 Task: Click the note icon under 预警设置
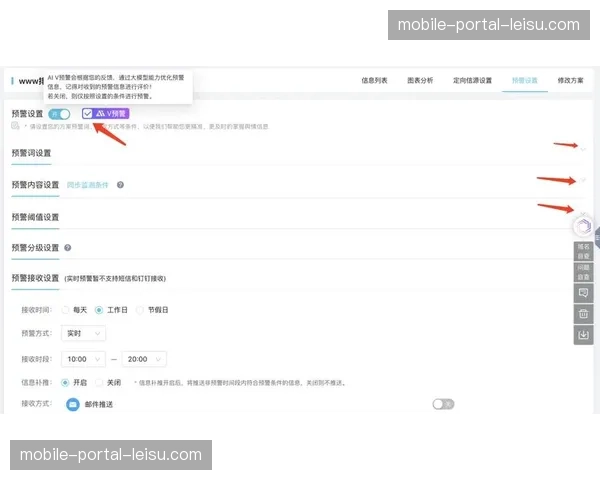click(x=15, y=126)
